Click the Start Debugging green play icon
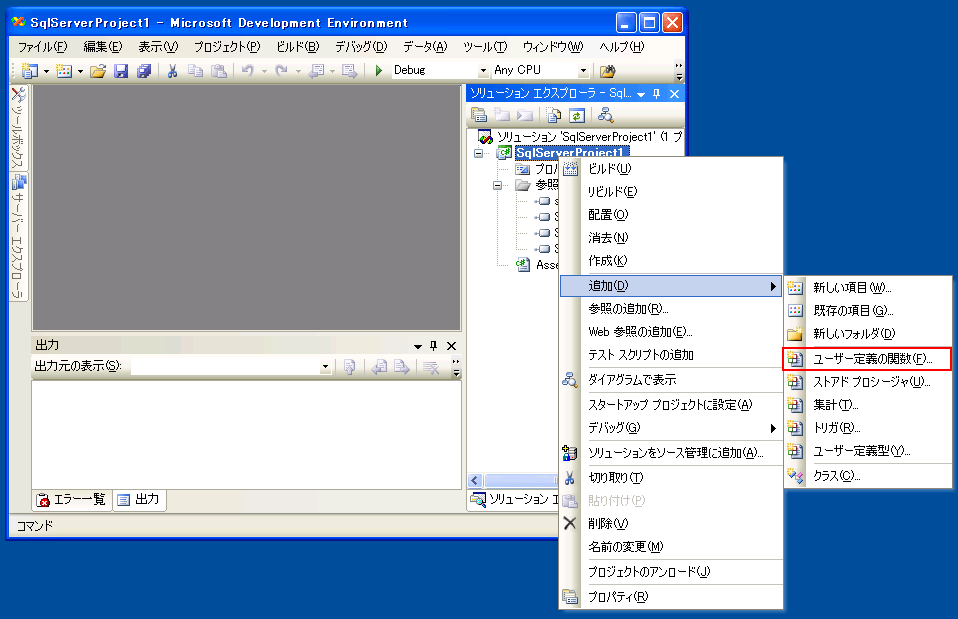The height and width of the screenshot is (619, 958). point(379,71)
